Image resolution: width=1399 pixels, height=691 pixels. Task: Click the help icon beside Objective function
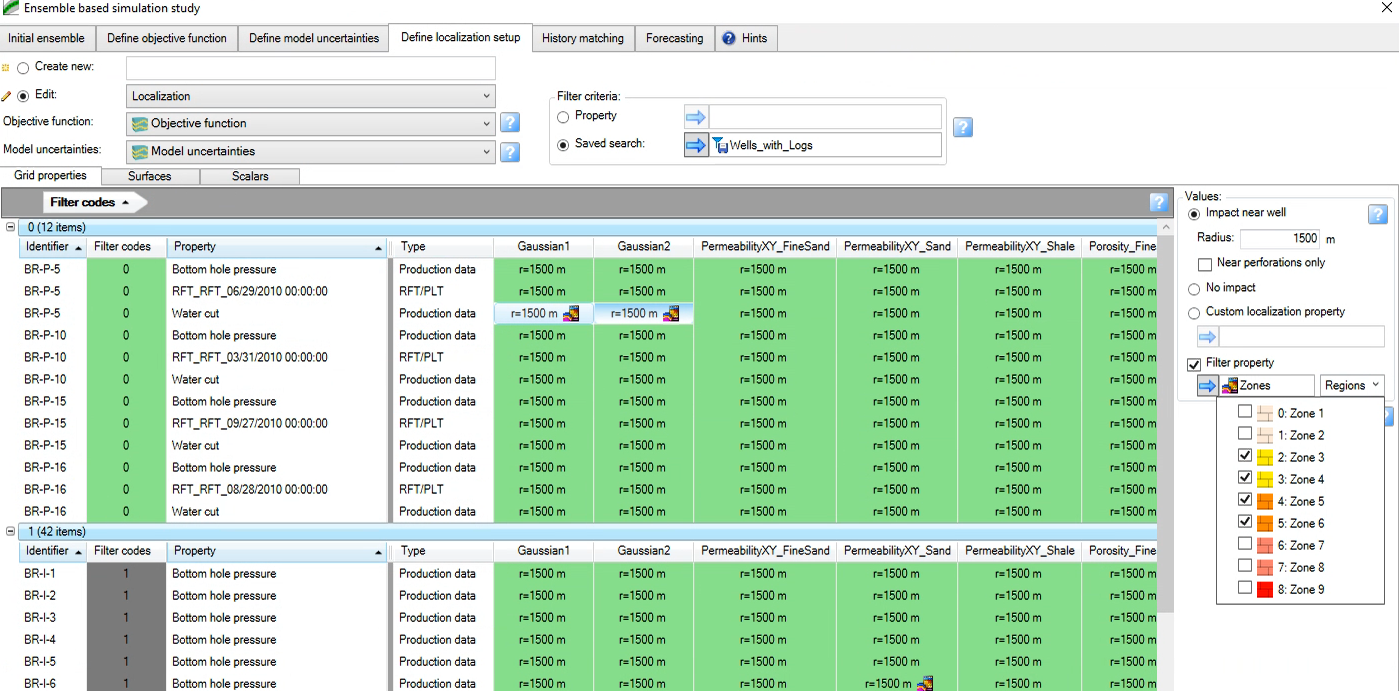click(509, 123)
